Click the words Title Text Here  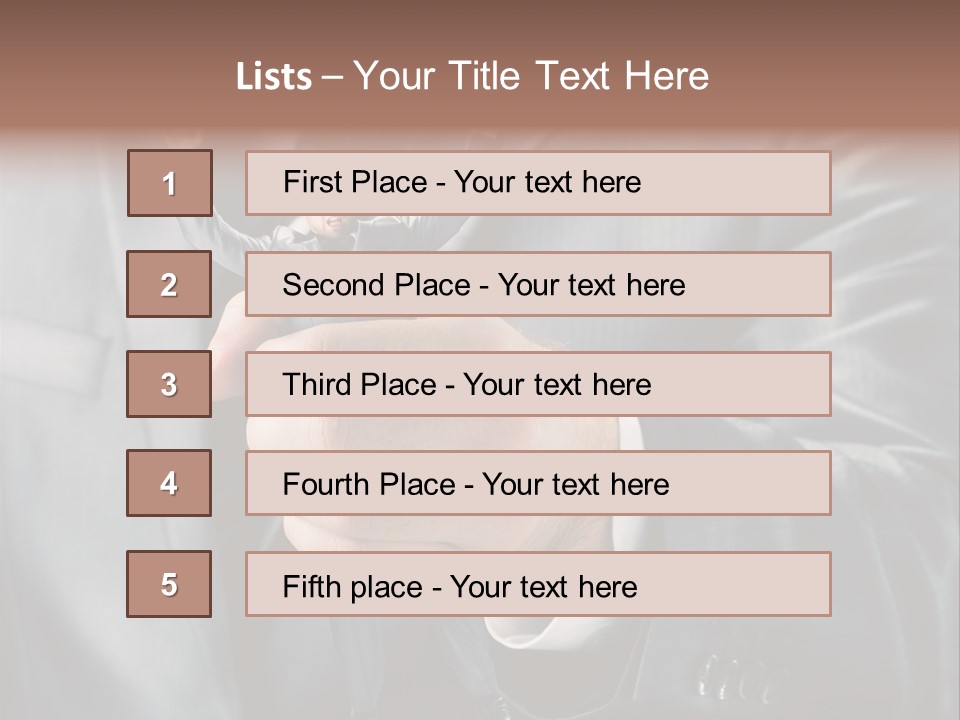point(579,76)
